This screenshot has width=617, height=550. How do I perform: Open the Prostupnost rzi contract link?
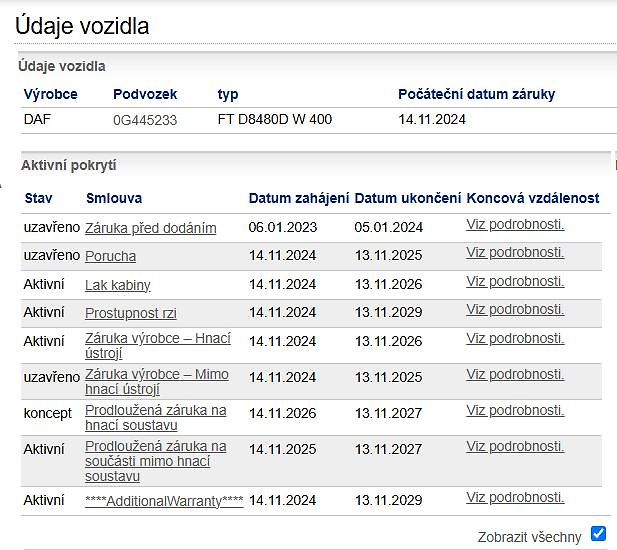[x=131, y=313]
